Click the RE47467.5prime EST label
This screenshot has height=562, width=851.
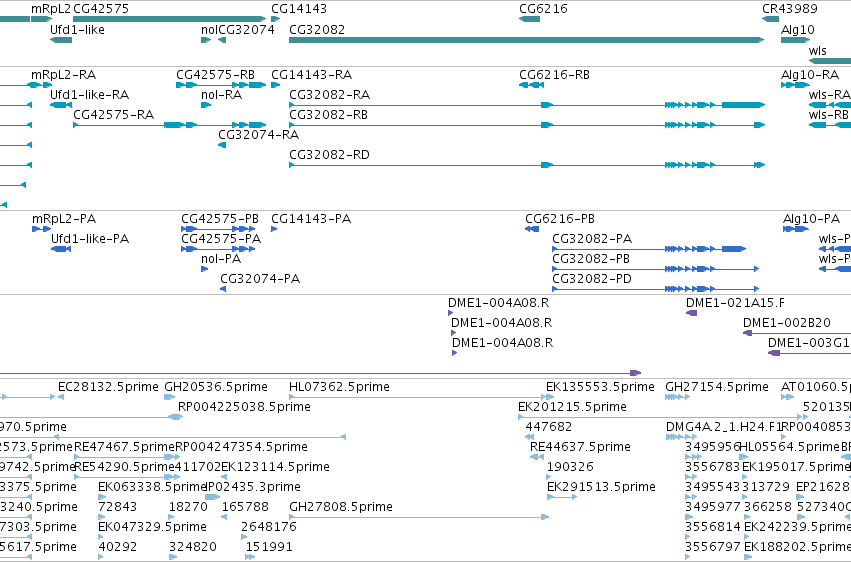[124, 447]
